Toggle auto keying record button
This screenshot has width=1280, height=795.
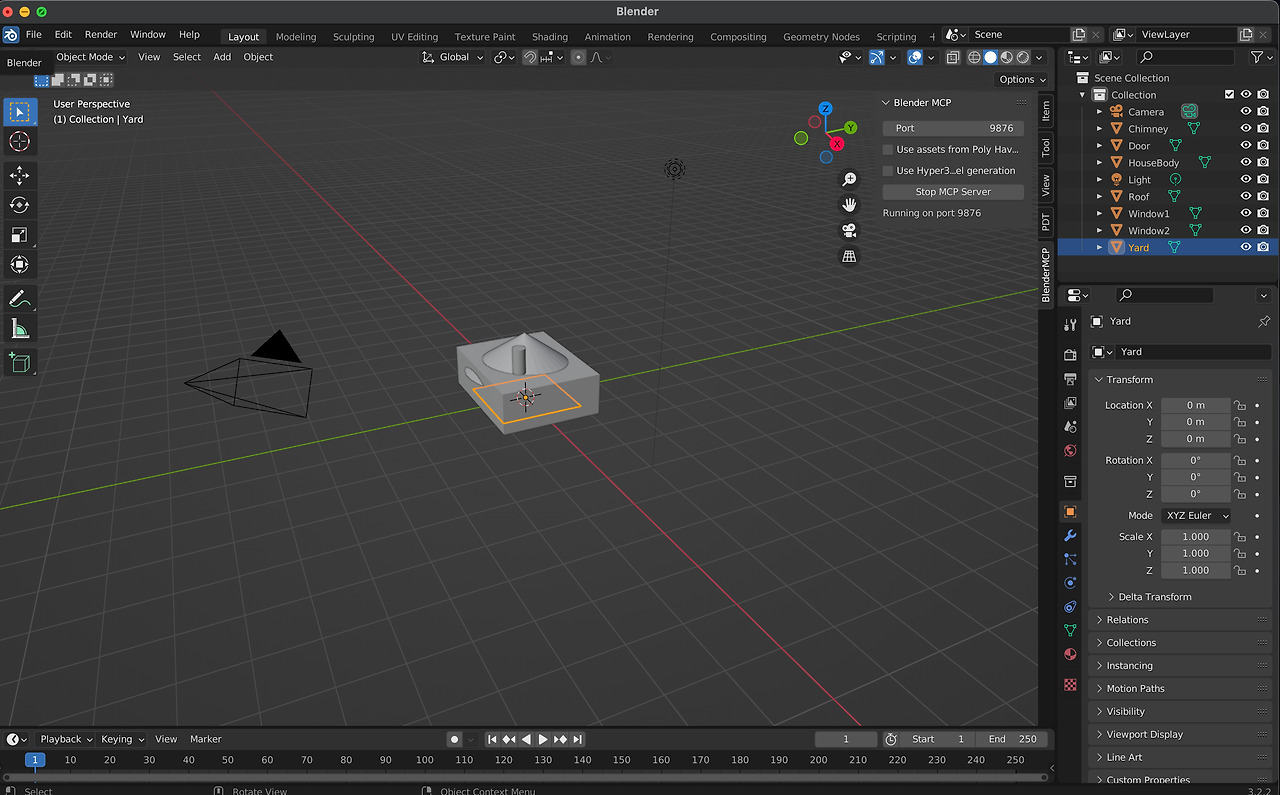coord(454,739)
